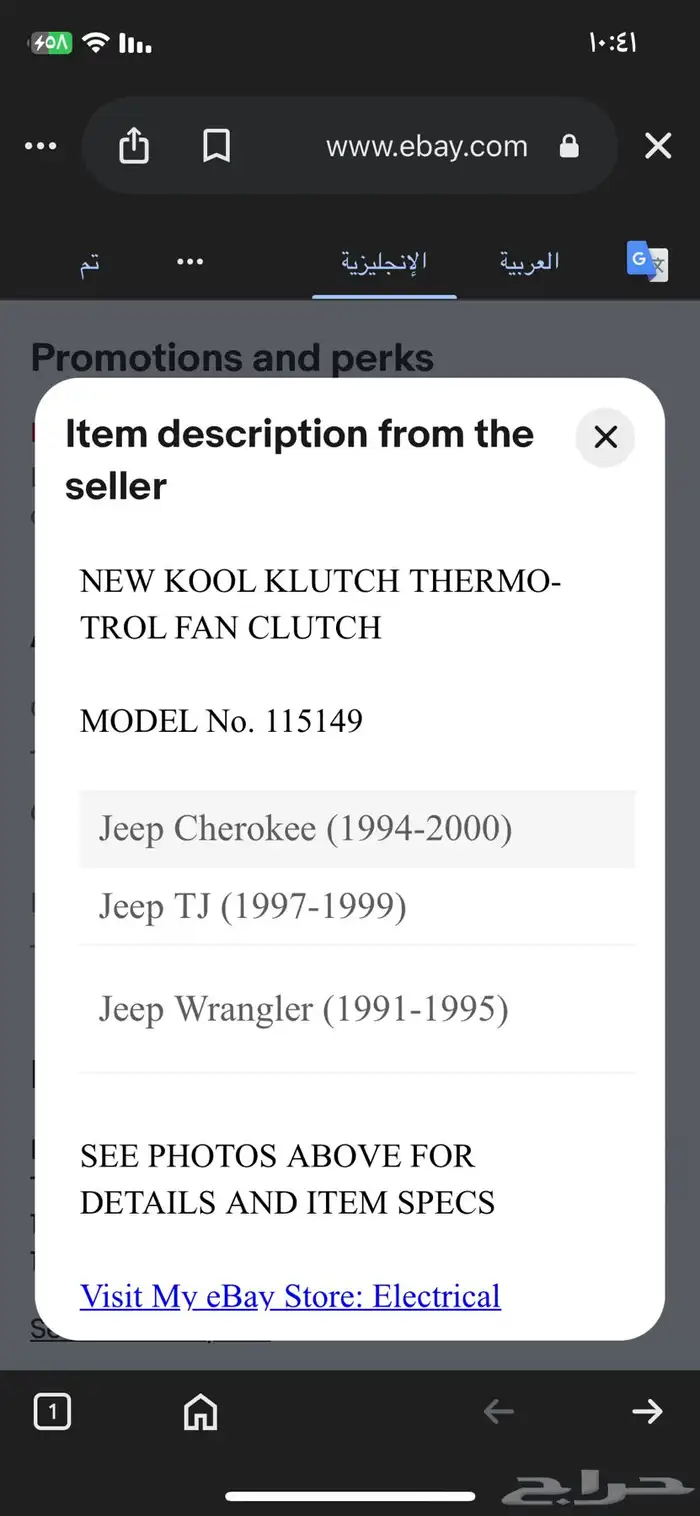The image size is (700, 1516).
Task: Select Jeep Wrangler (1991-1995) row
Action: (x=358, y=1009)
